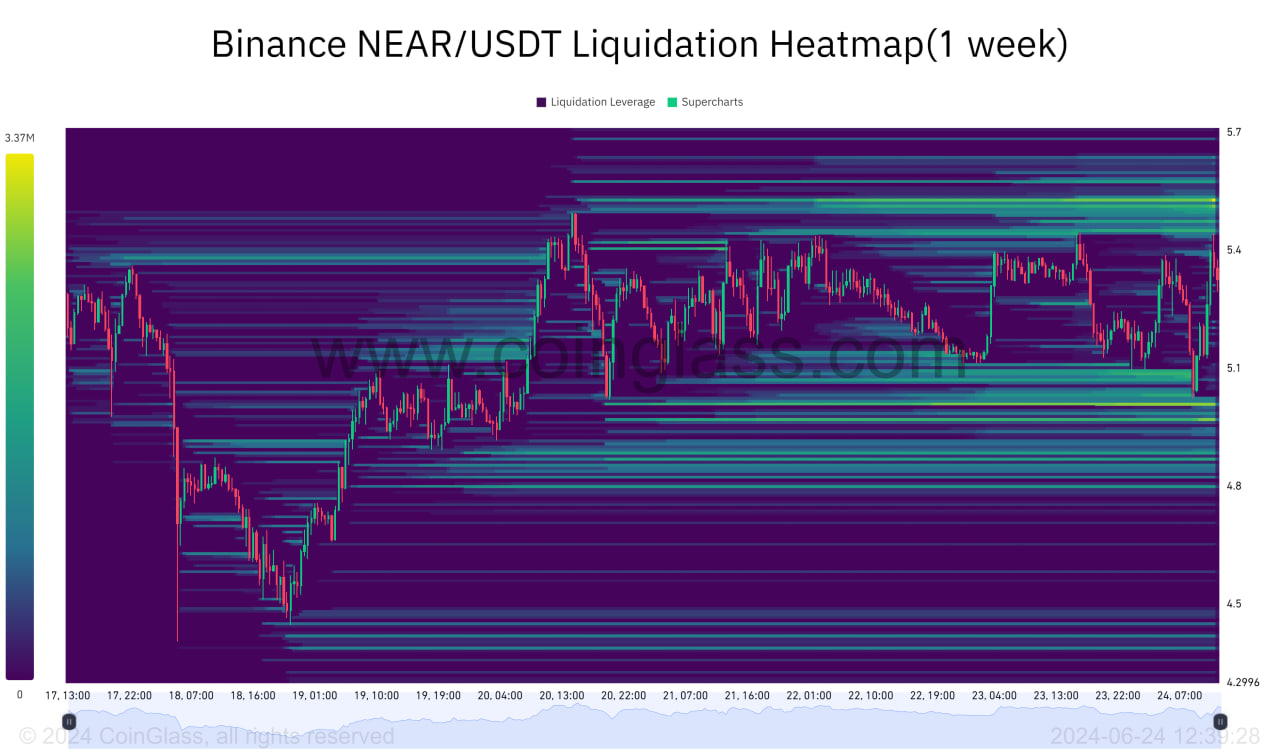Click the dark purple Liquidation Leverage legend swatch
The height and width of the screenshot is (755, 1280).
pos(541,102)
